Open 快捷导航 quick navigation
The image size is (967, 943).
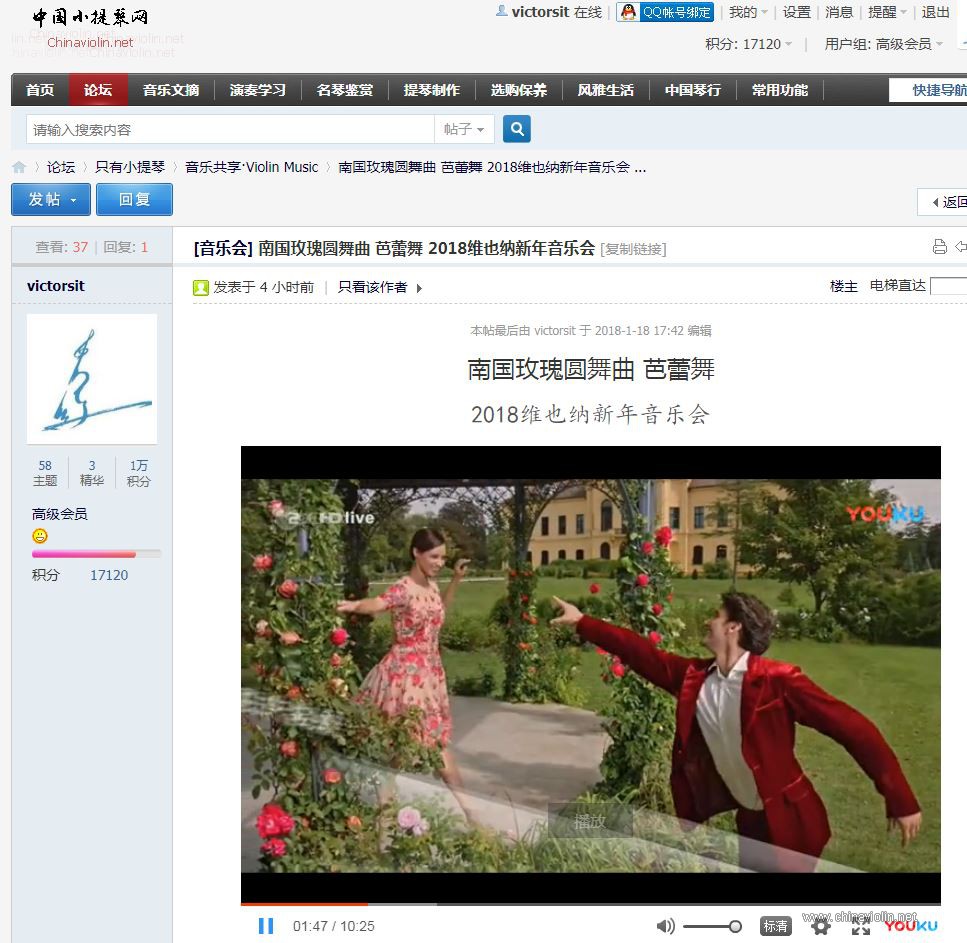(928, 90)
